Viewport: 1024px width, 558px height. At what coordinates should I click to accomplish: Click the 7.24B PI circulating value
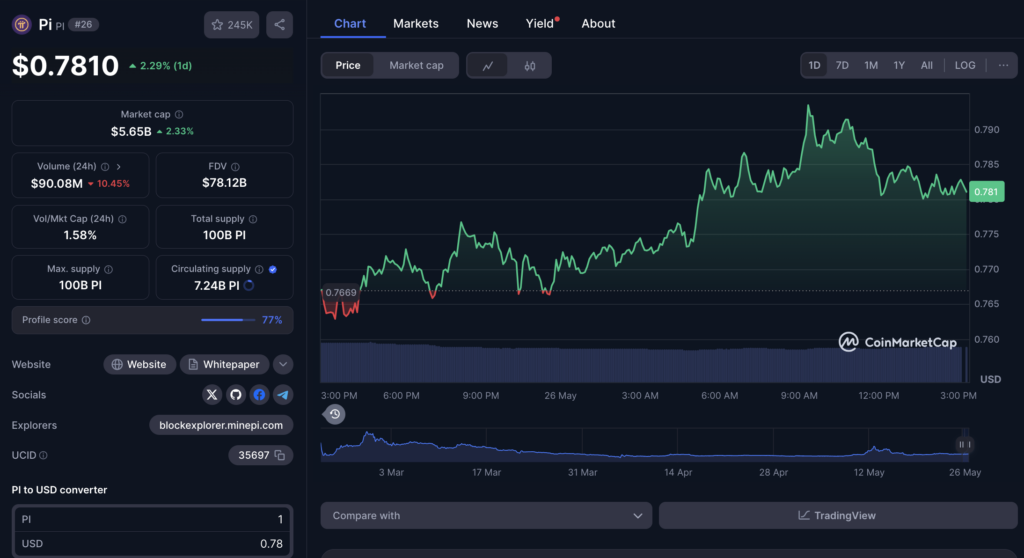(x=216, y=286)
